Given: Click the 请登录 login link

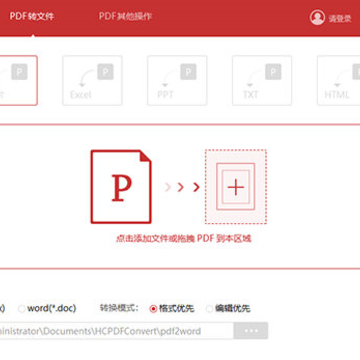Looking at the screenshot, I should pos(340,19).
